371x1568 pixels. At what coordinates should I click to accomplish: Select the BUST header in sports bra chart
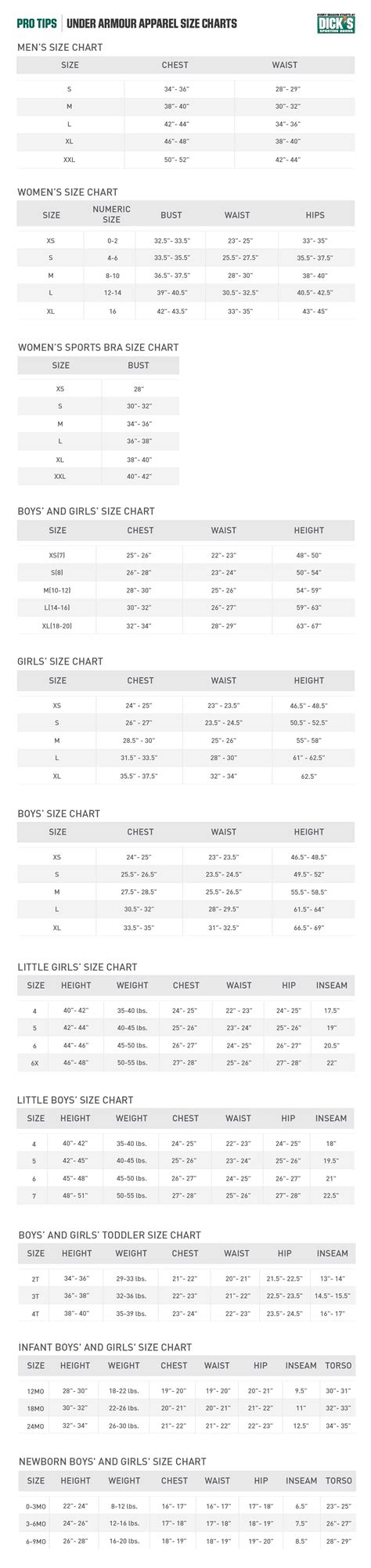point(139,366)
